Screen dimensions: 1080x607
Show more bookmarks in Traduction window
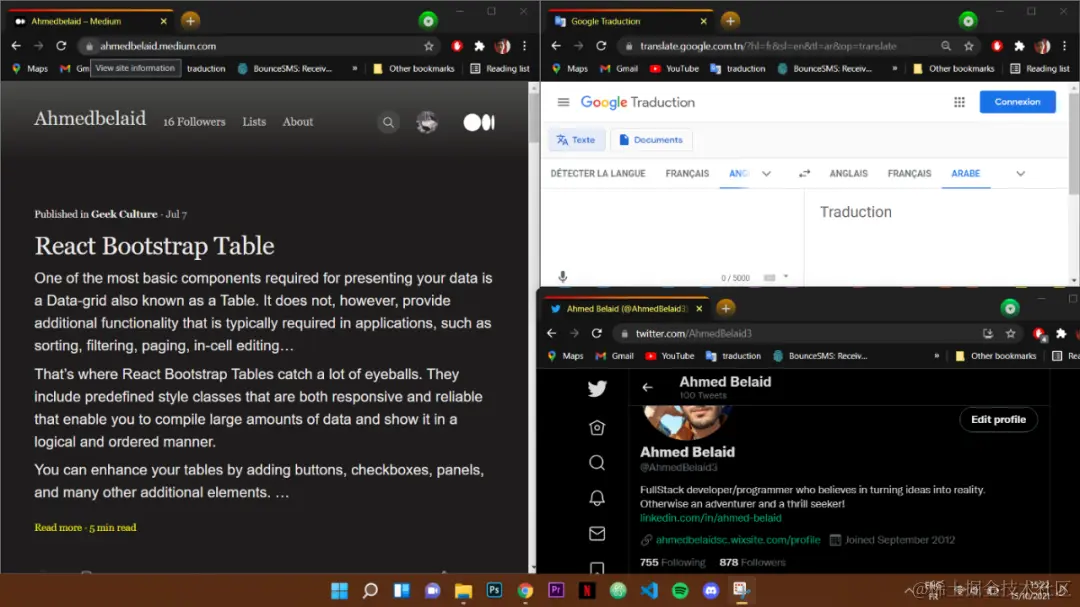tap(895, 68)
